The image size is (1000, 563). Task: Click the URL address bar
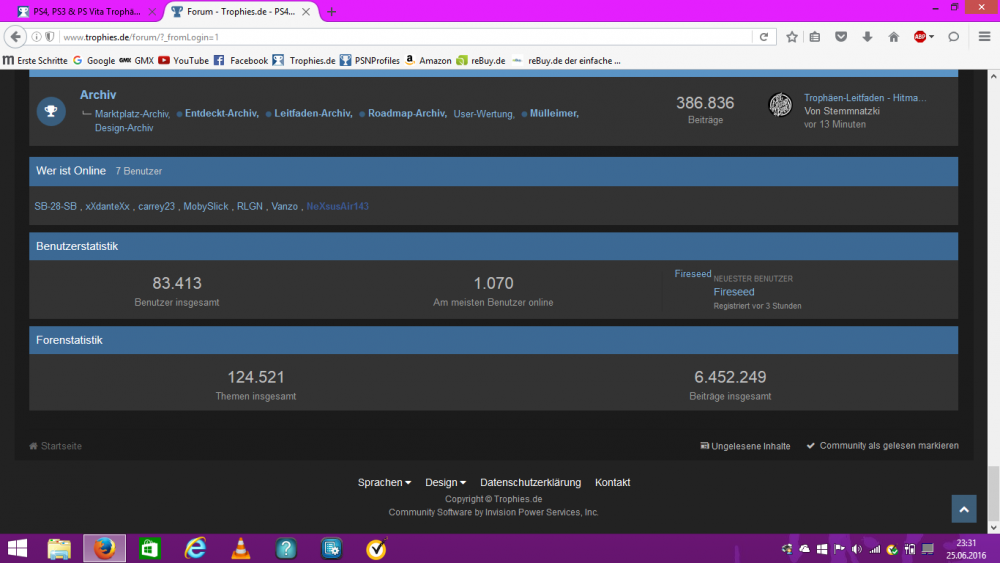[x=400, y=37]
